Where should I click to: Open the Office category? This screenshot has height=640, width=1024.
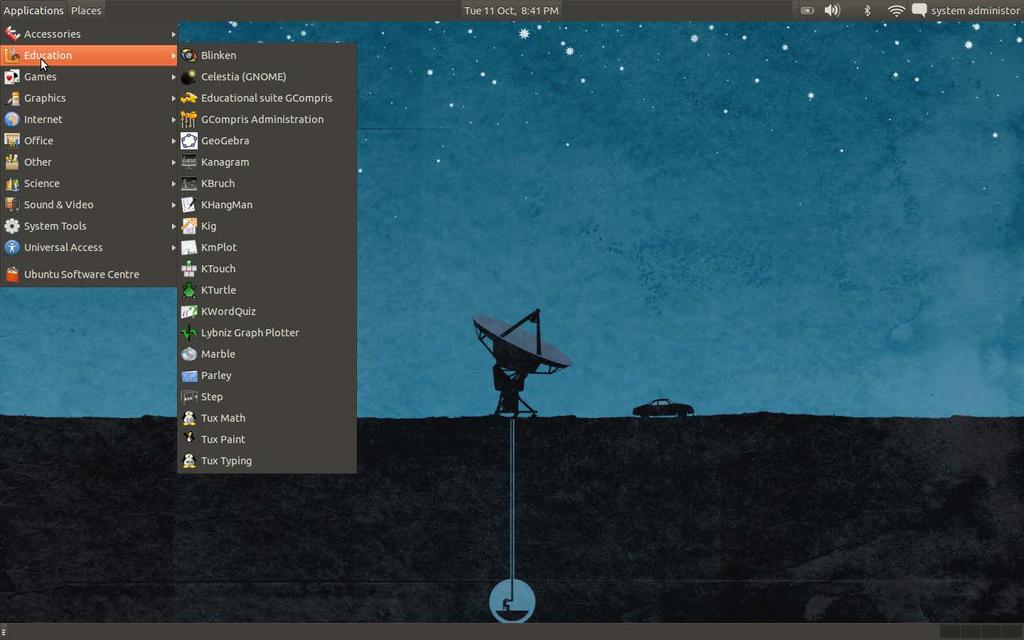click(89, 141)
